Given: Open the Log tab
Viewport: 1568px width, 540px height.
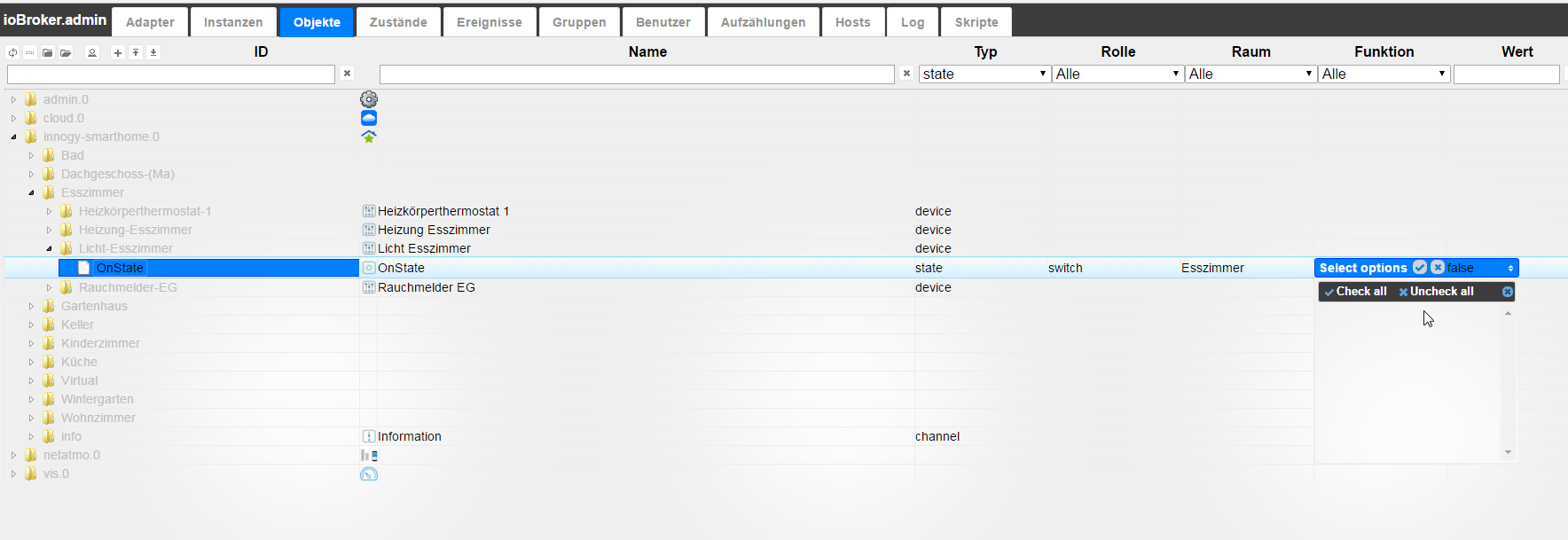Looking at the screenshot, I should pyautogui.click(x=913, y=22).
